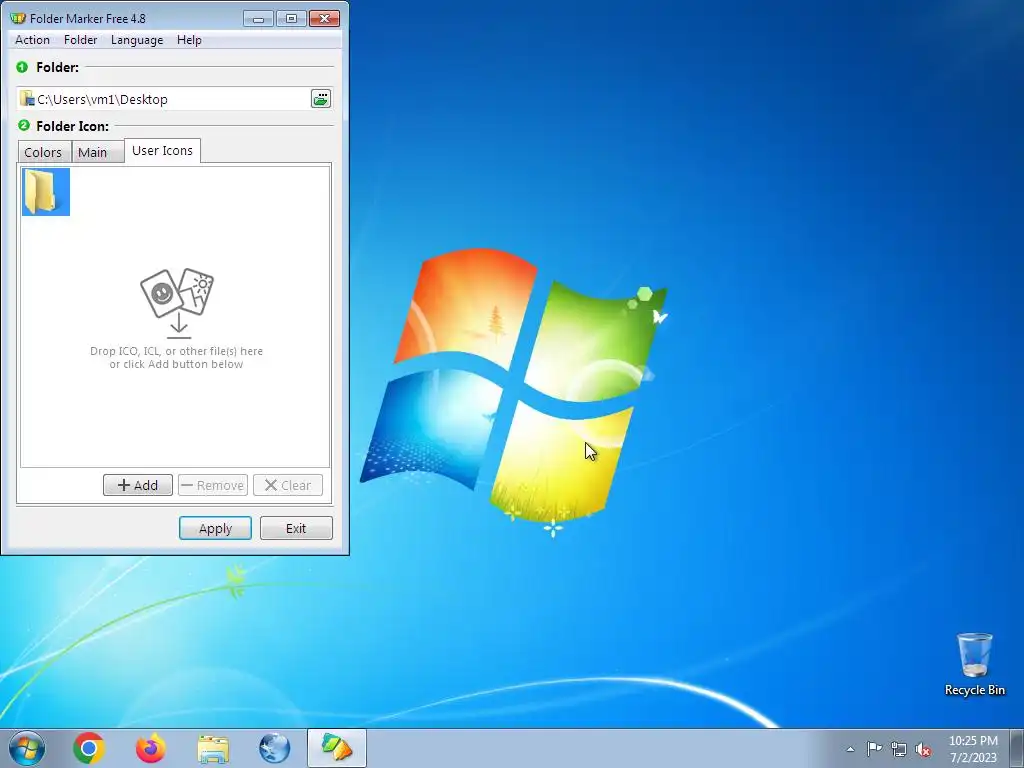Select Folder Marker taskbar icon
The image size is (1024, 768).
pos(337,748)
